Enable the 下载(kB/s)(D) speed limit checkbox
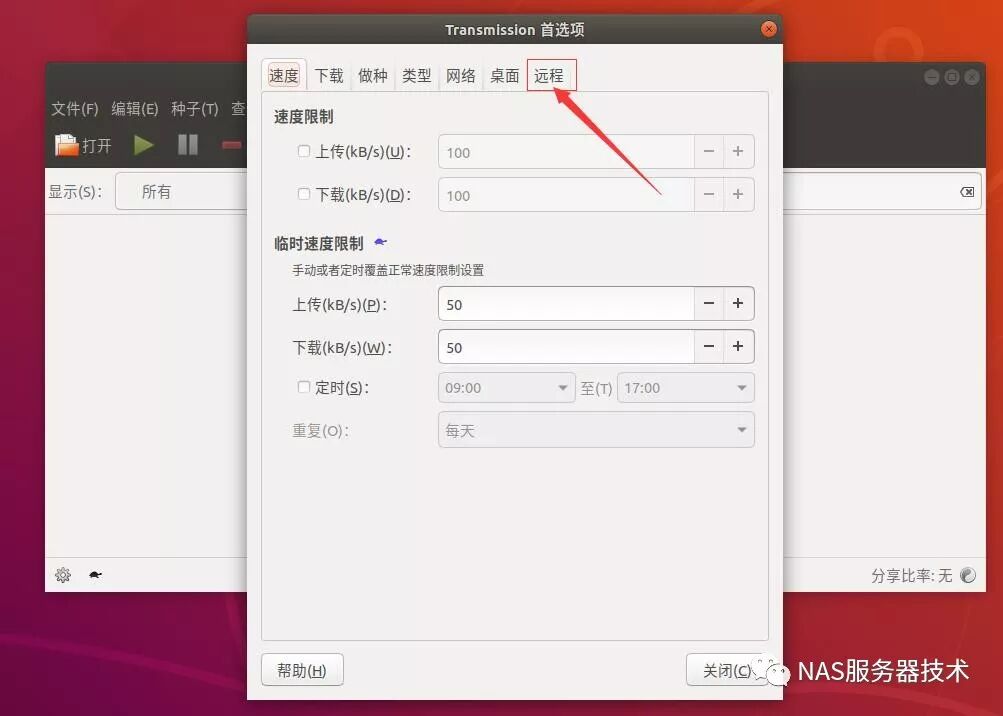Screen dimensions: 1003x716 302,195
